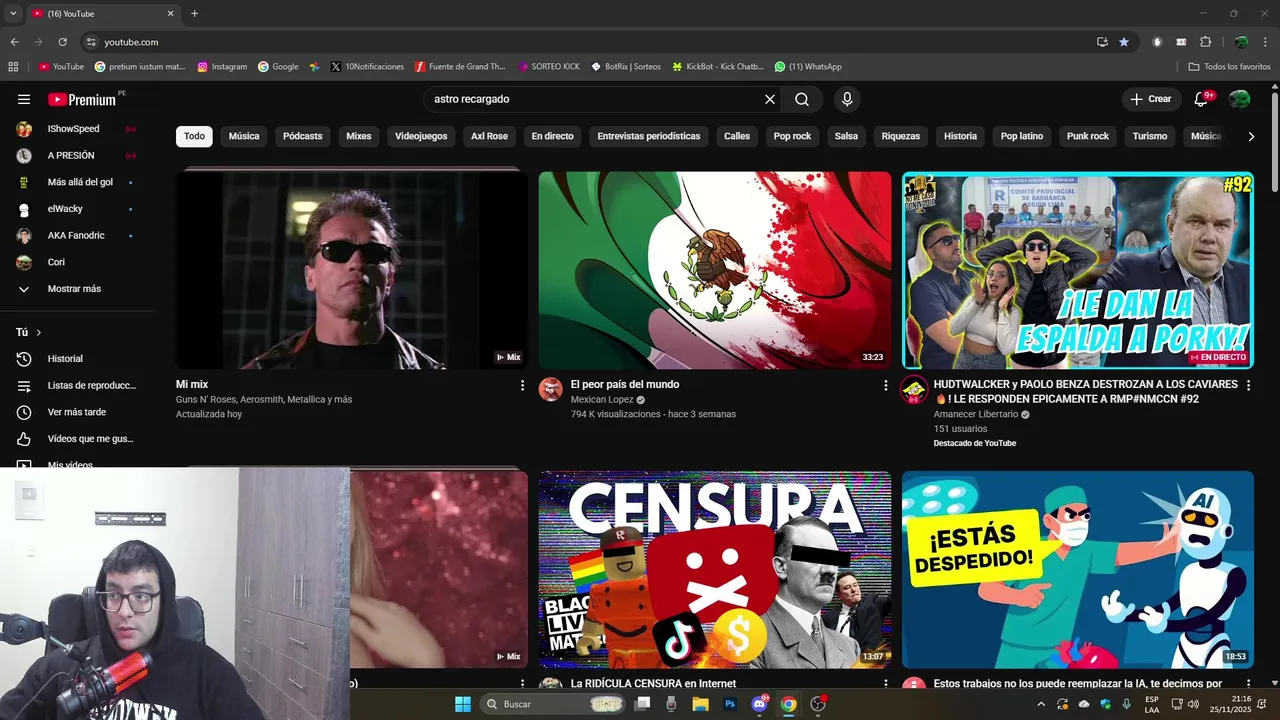This screenshot has width=1280, height=720.
Task: Show hidden system tray icons
Action: [x=1041, y=704]
